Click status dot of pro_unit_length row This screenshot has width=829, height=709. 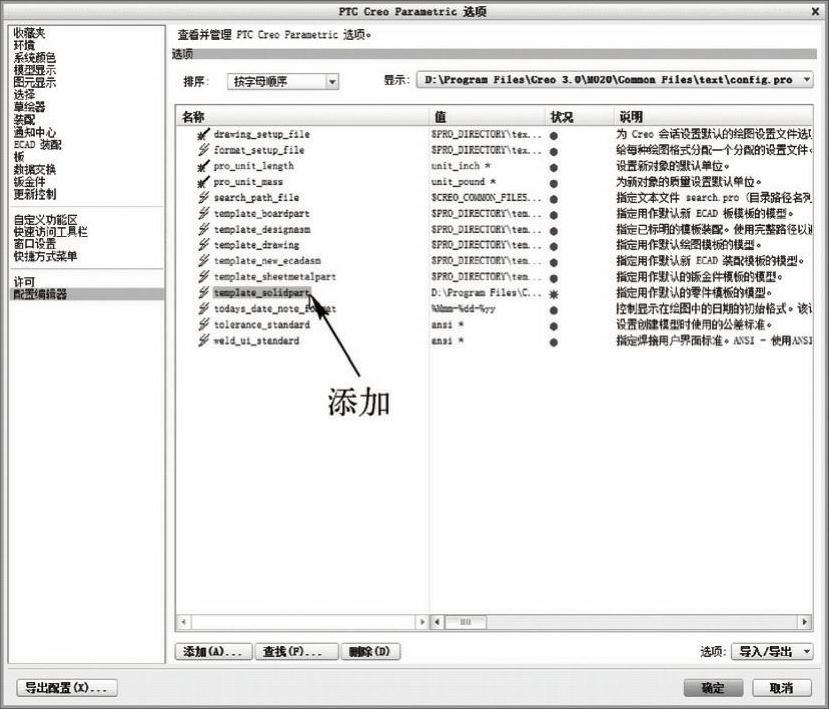click(554, 168)
